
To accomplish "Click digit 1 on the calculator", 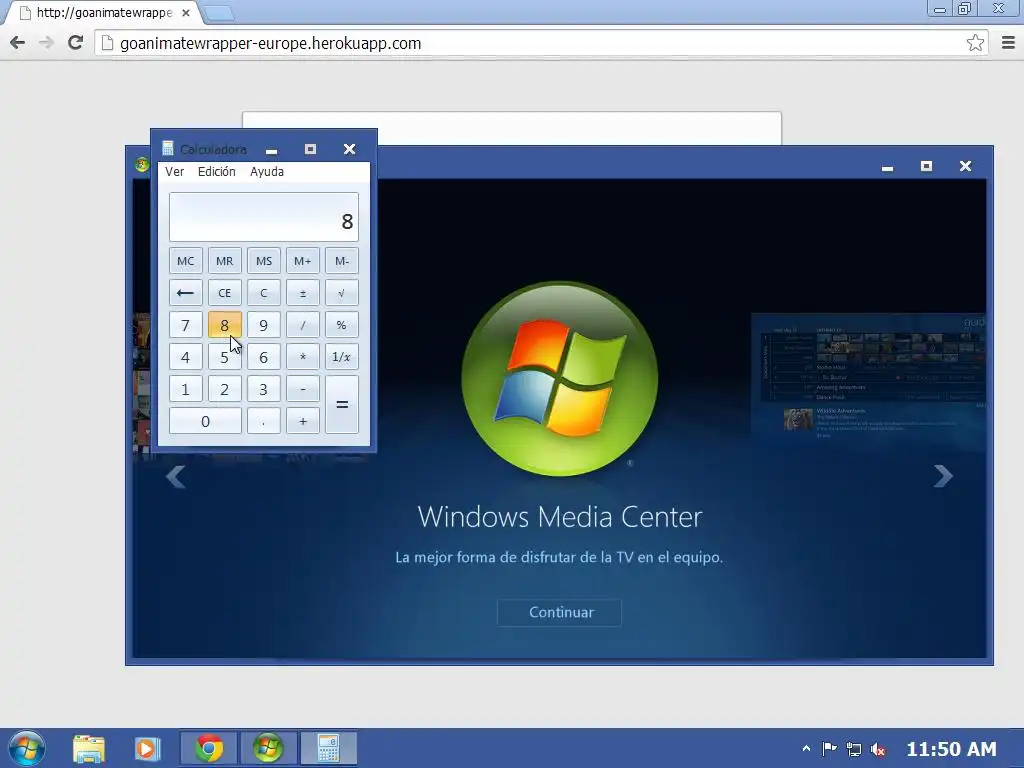I will coord(185,389).
